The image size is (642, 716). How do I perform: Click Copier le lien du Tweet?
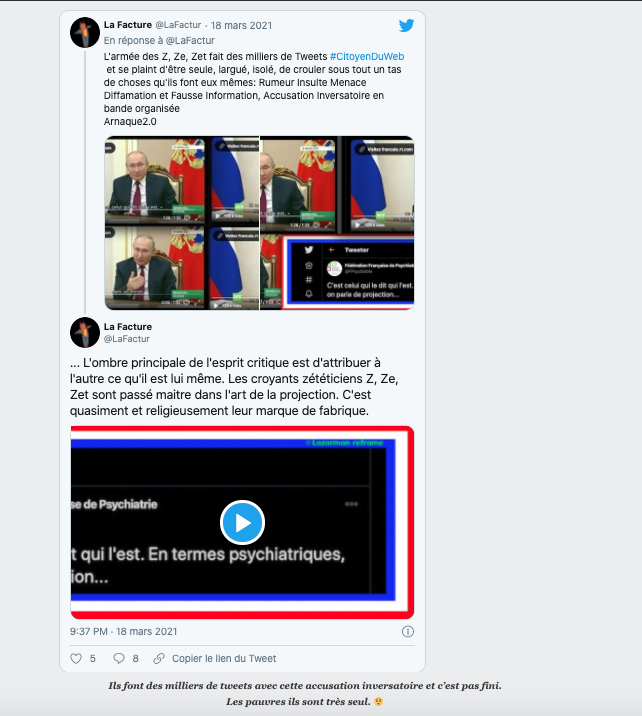pyautogui.click(x=224, y=658)
